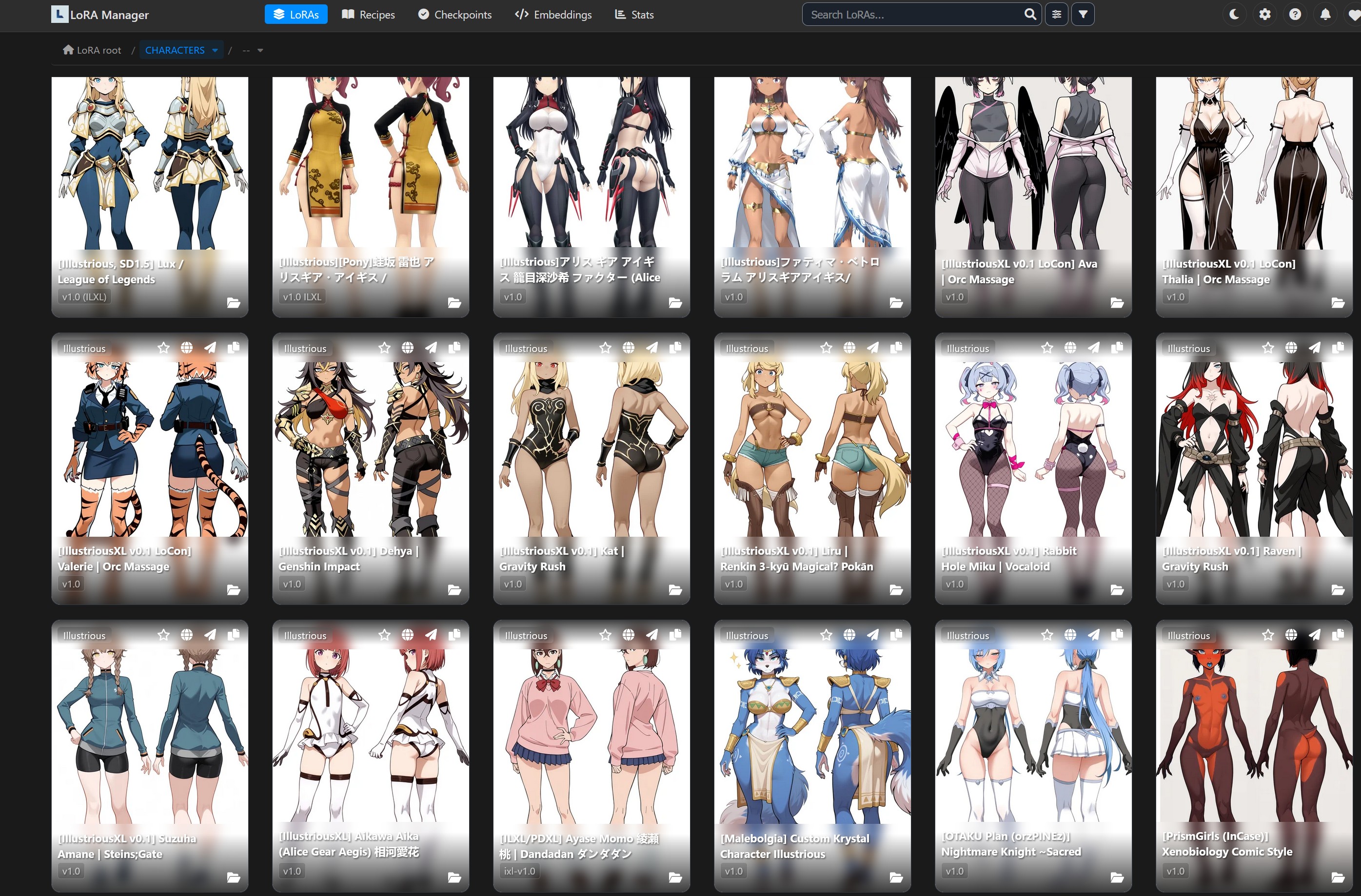Send Kat Gravity Rush LoRA to workflow
Viewport: 1361px width, 896px height.
[x=652, y=348]
